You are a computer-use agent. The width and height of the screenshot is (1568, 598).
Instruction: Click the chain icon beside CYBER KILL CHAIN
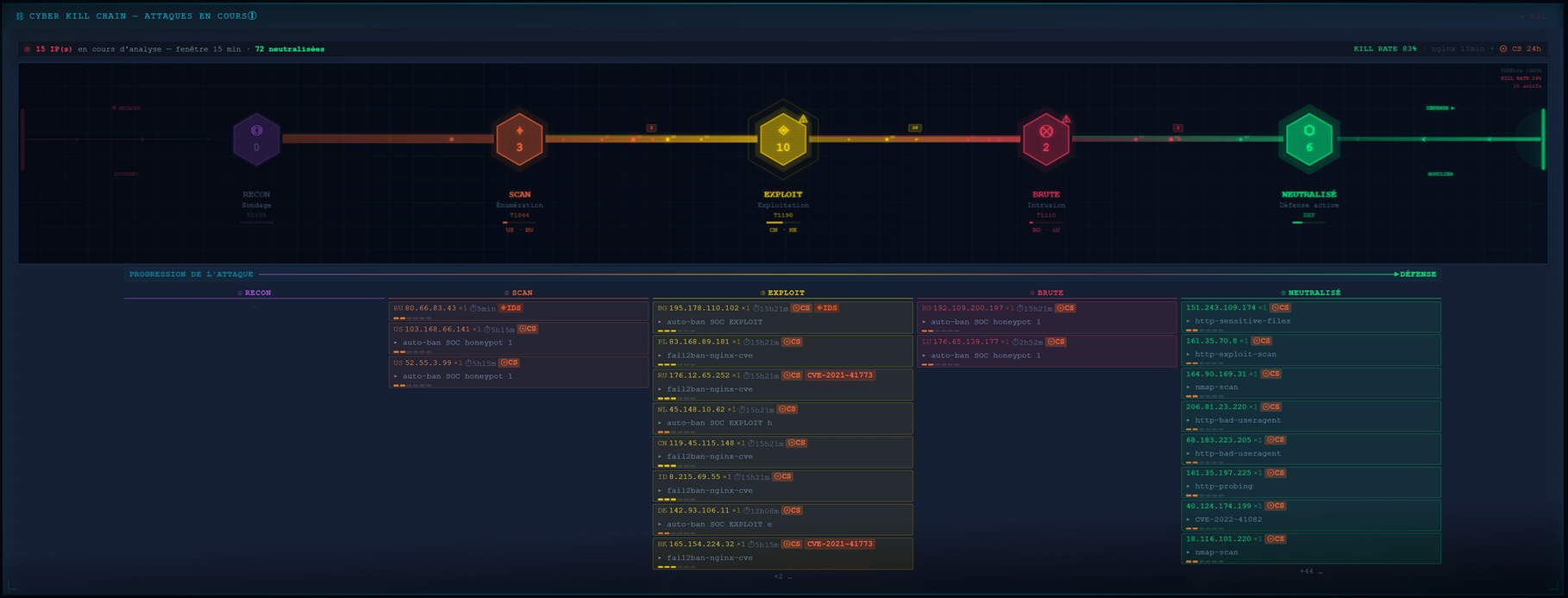(x=20, y=16)
